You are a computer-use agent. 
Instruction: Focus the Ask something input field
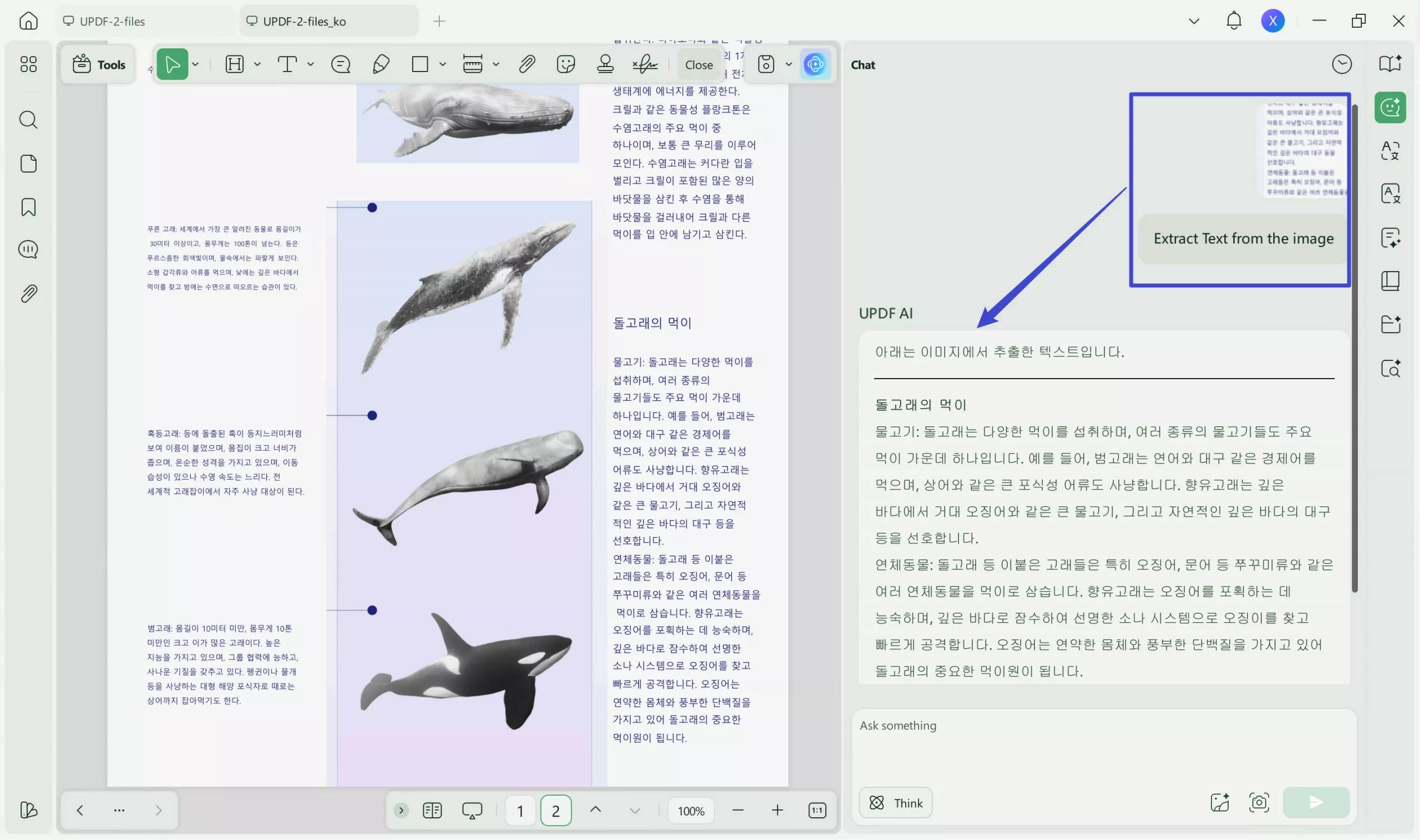click(x=1103, y=744)
